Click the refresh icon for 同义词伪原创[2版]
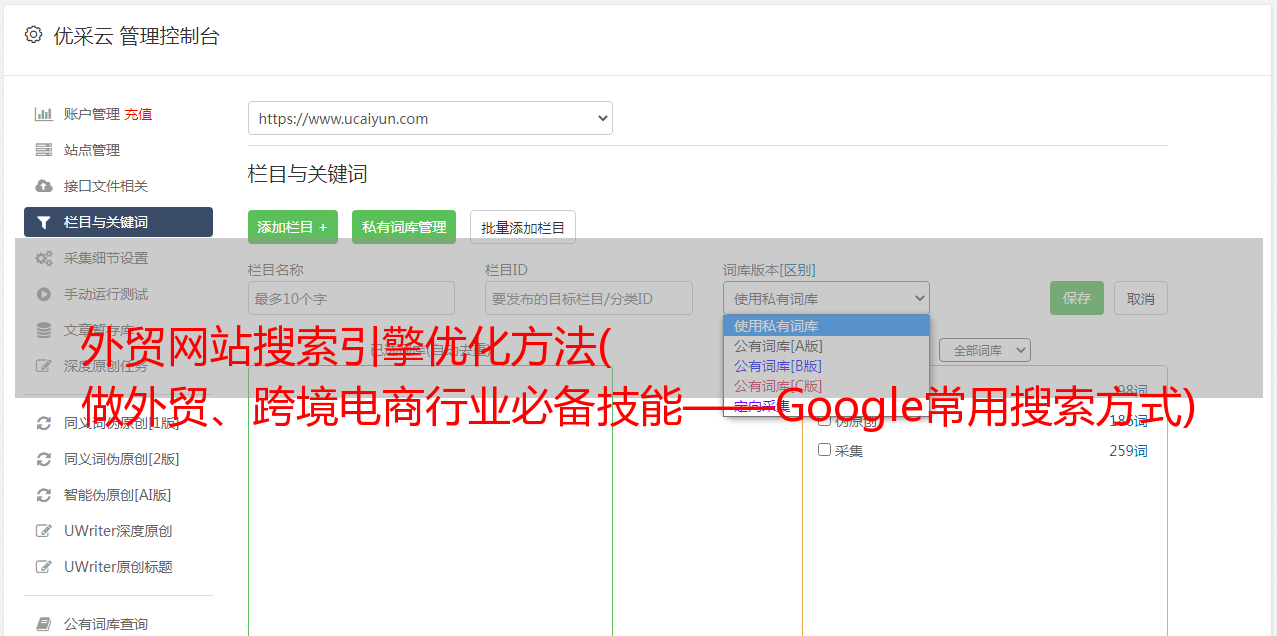The height and width of the screenshot is (636, 1277). point(44,459)
